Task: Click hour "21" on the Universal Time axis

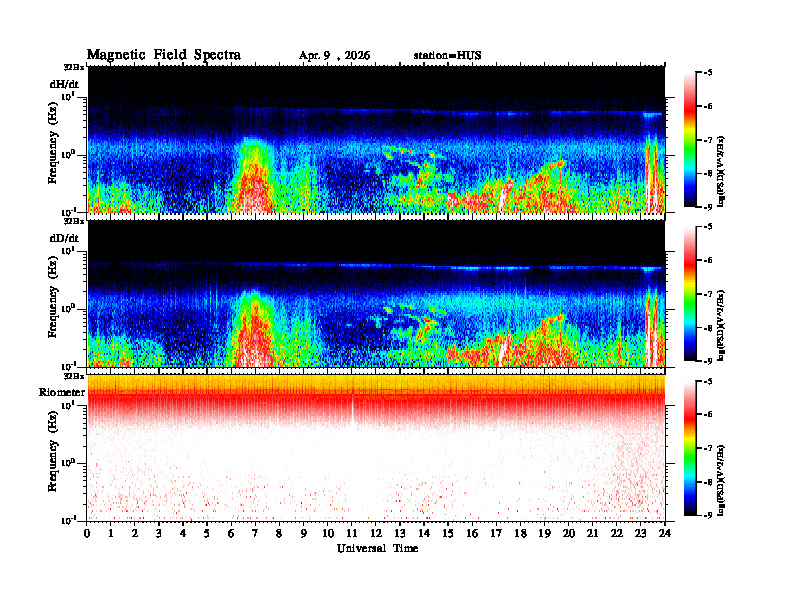Action: click(x=592, y=533)
